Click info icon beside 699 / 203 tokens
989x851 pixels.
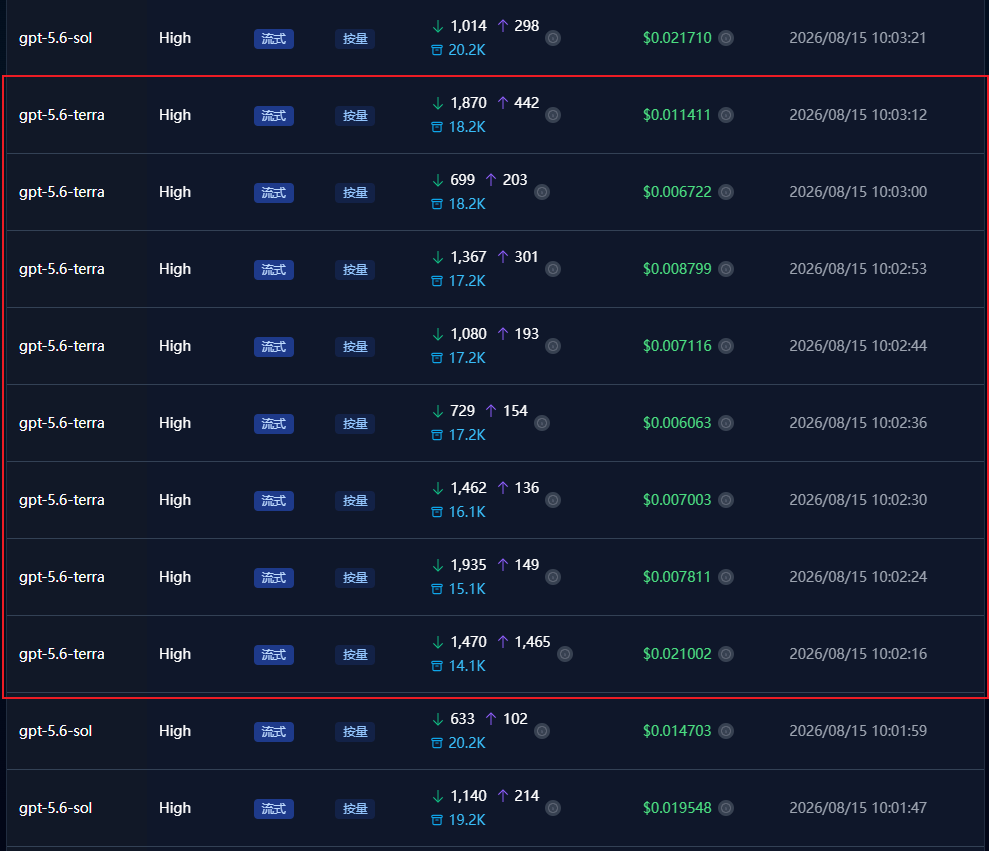542,192
